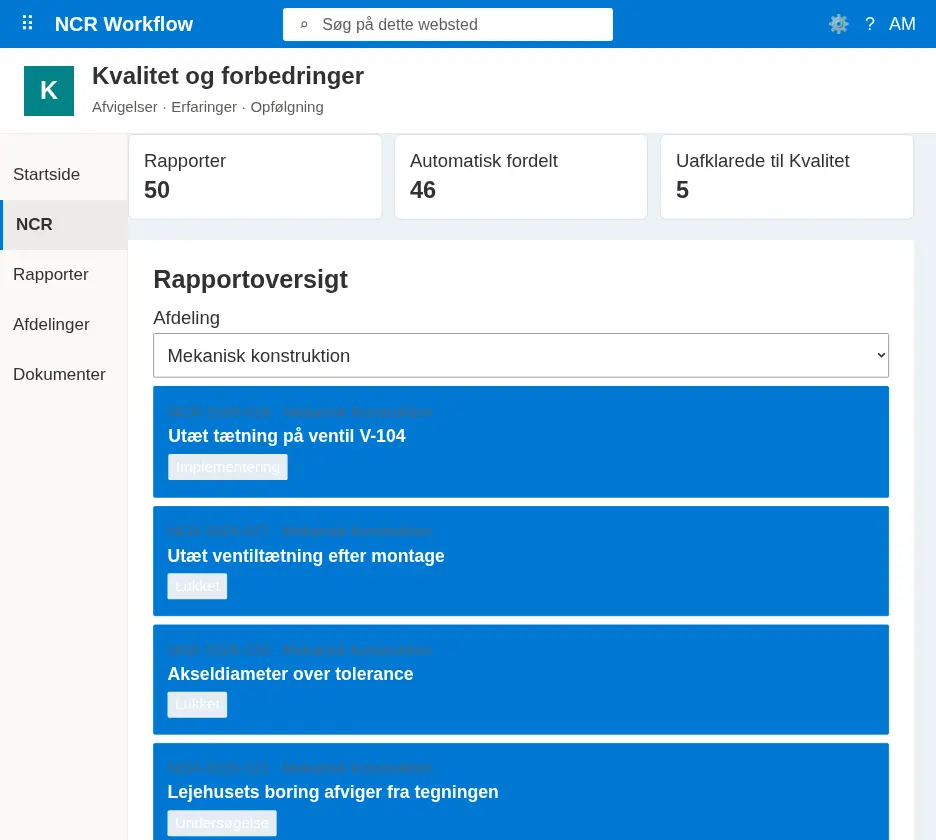Open settings via the gear icon
The height and width of the screenshot is (840, 936).
838,24
